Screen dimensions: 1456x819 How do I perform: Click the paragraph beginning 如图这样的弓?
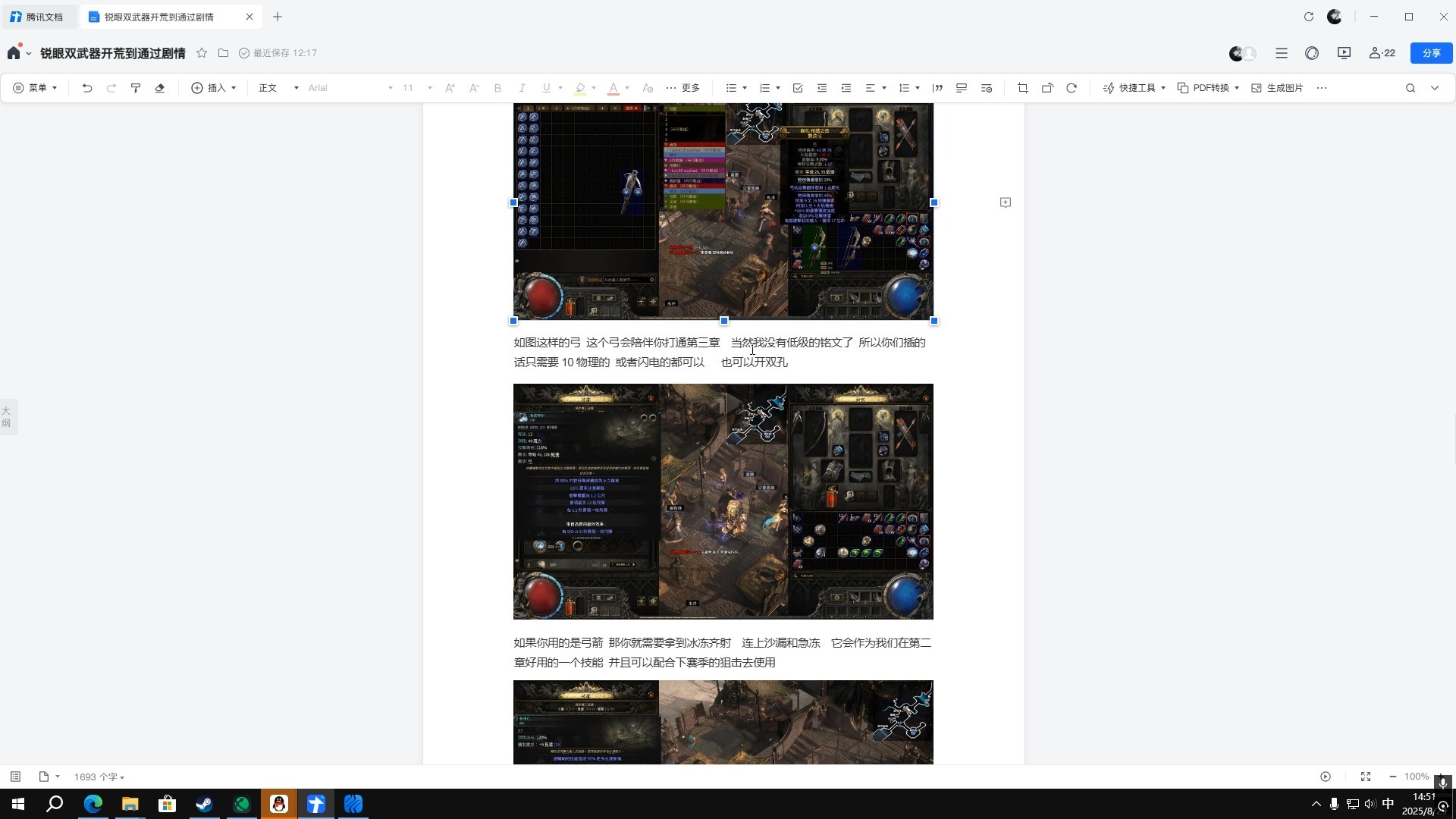tap(720, 353)
